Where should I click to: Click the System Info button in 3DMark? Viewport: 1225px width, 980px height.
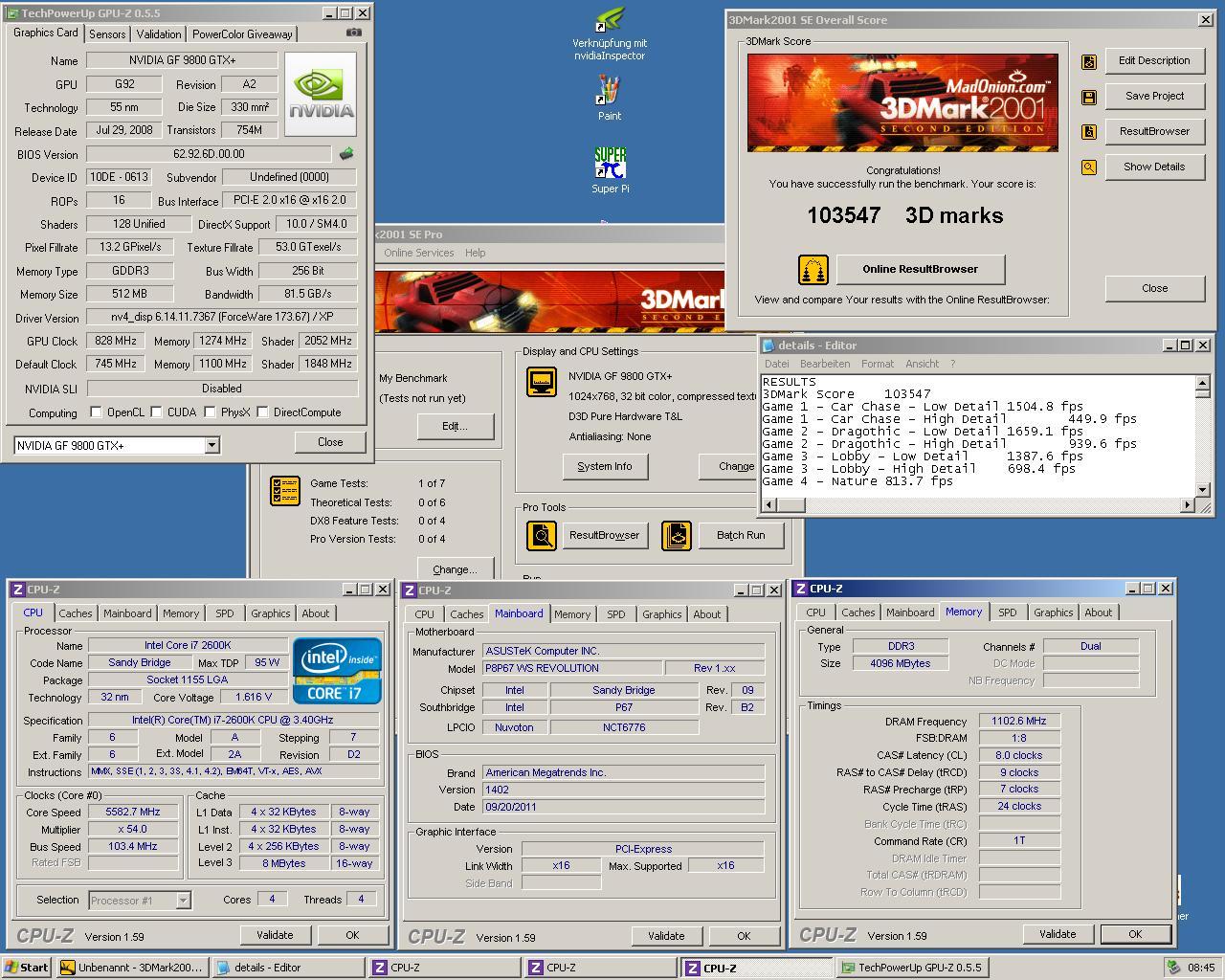[x=605, y=466]
